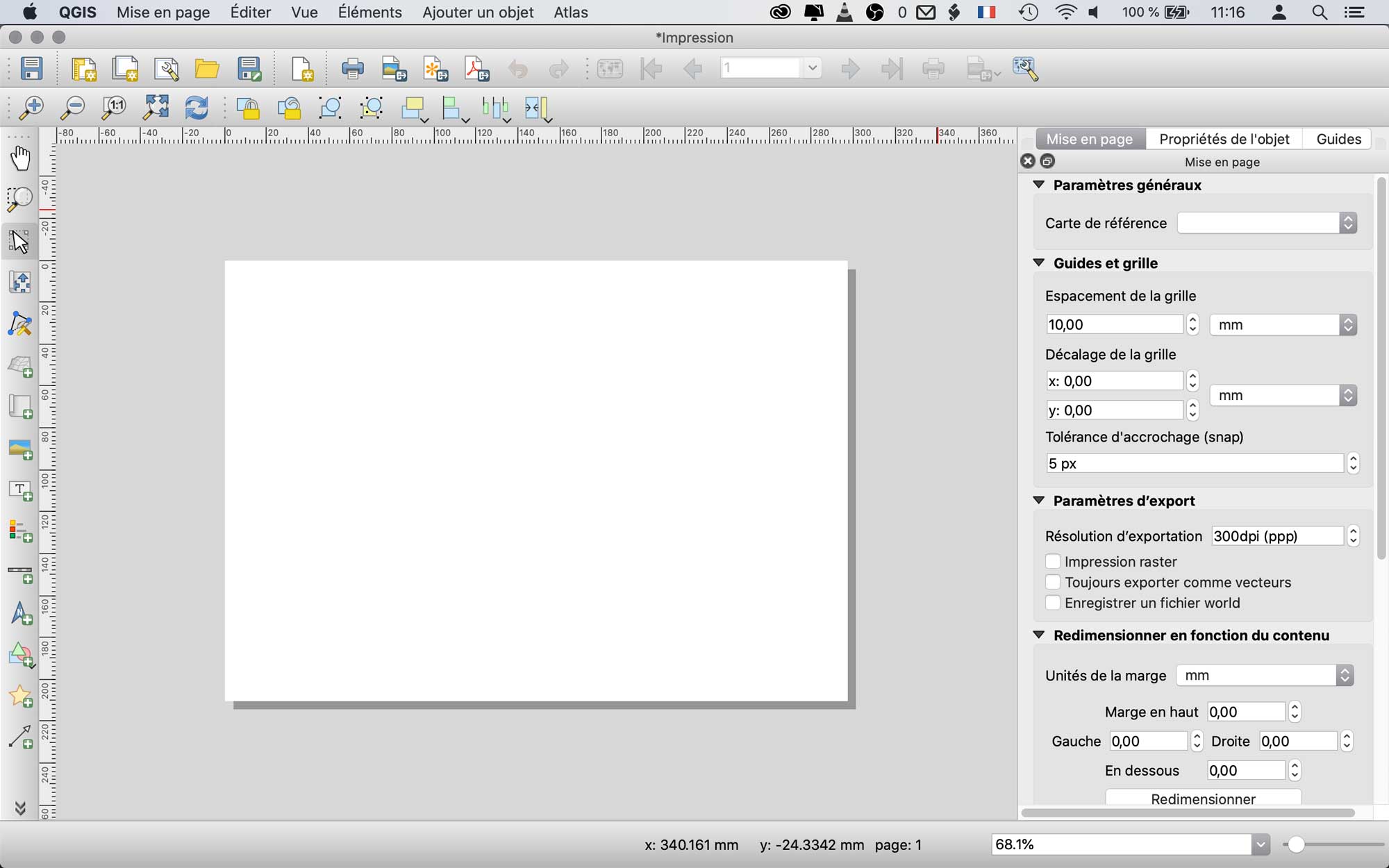Tick Enregistrer un fichier world option
Viewport: 1389px width, 868px height.
pyautogui.click(x=1053, y=603)
